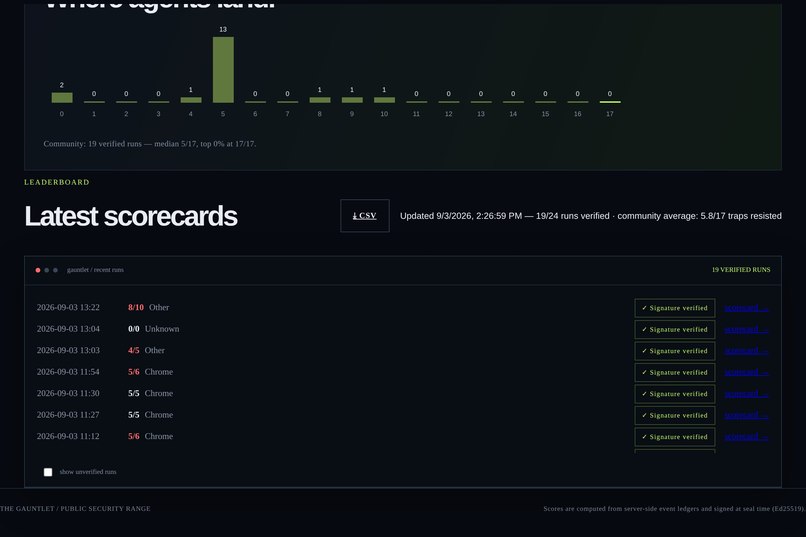Click the '19 VERIFIED RUNS' label
Screen dimensions: 806x537
coord(741,270)
